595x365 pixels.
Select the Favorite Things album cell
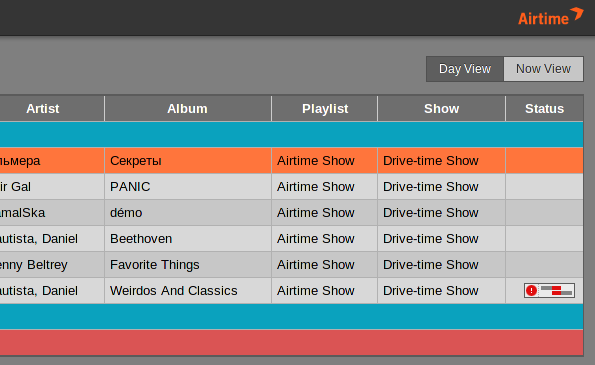[188, 265]
